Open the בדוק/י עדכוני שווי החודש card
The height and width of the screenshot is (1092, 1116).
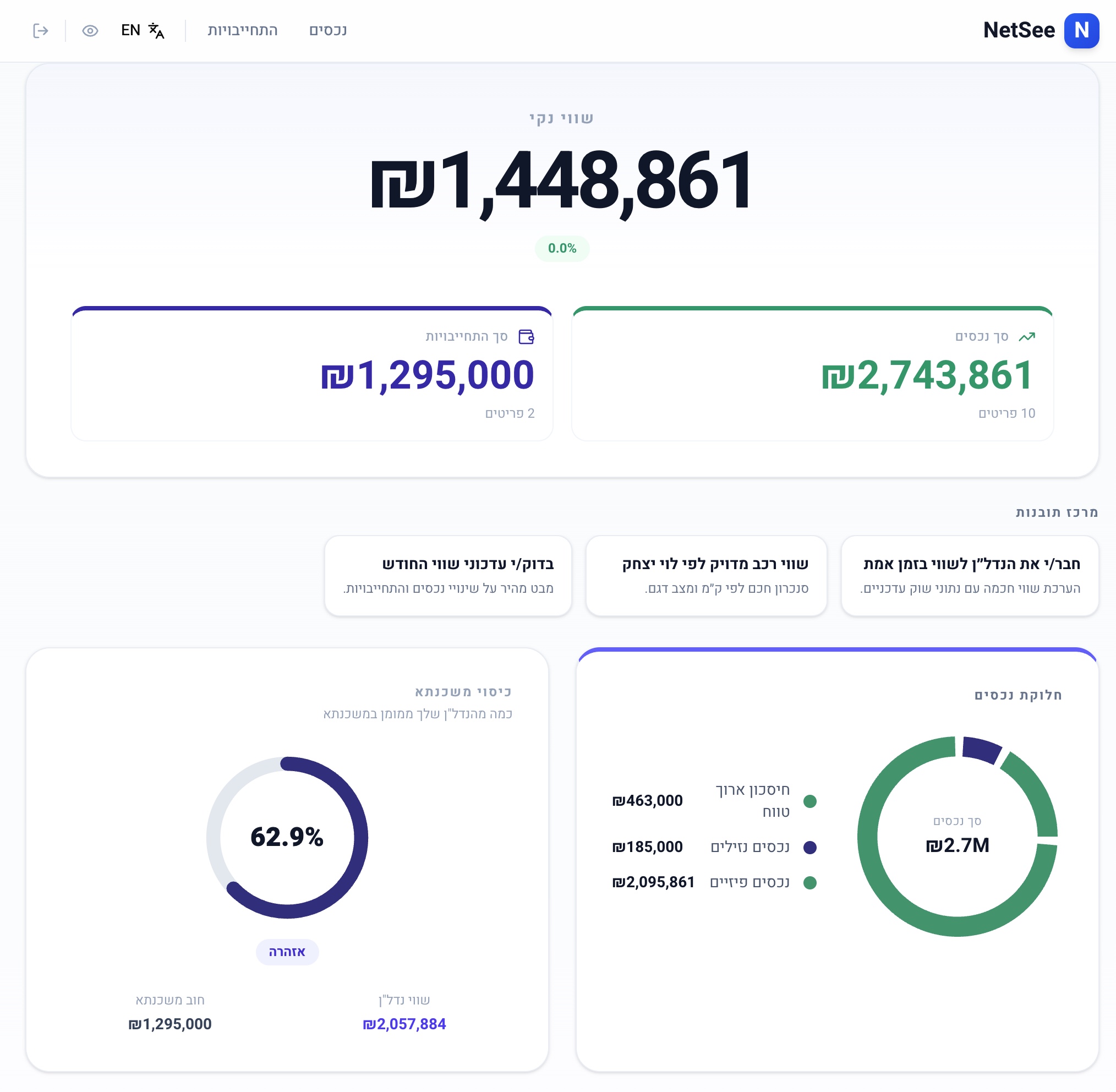point(448,576)
